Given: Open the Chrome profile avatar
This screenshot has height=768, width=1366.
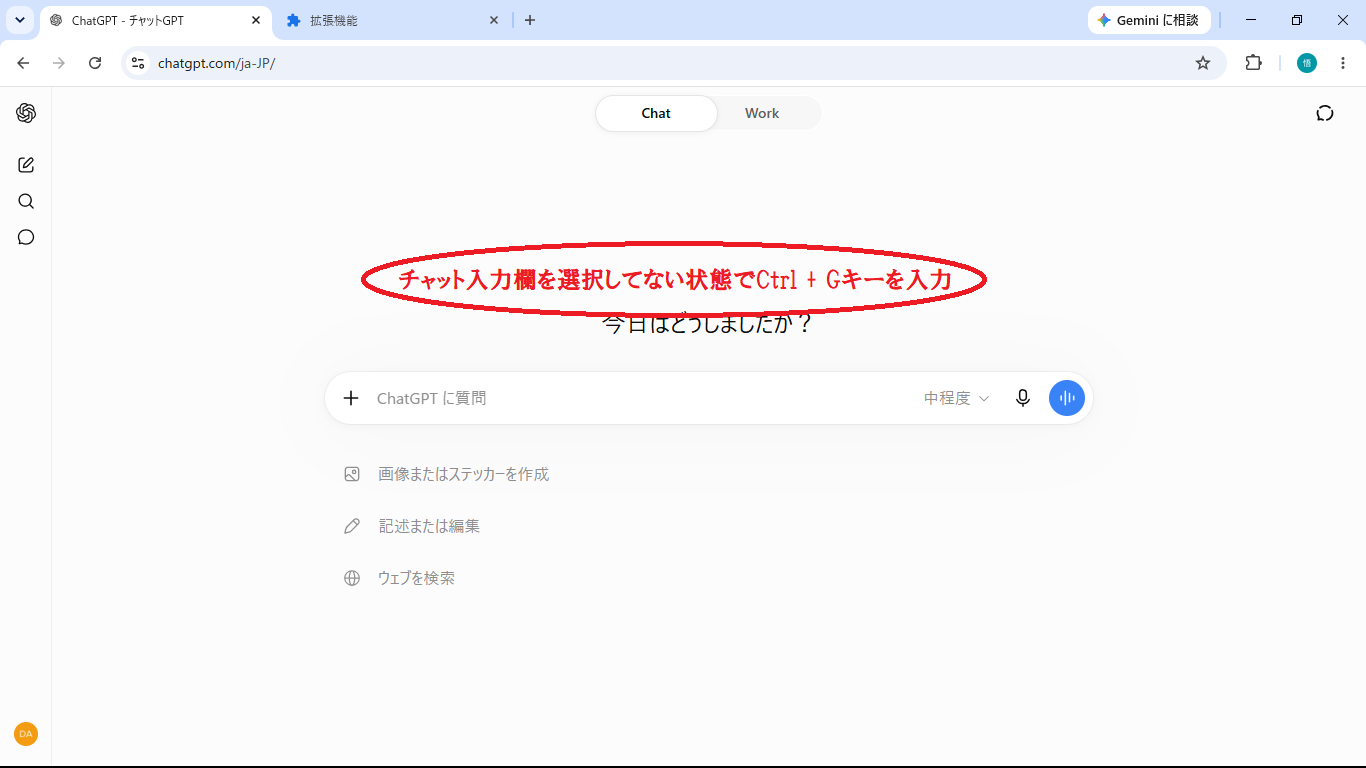Looking at the screenshot, I should (1307, 63).
